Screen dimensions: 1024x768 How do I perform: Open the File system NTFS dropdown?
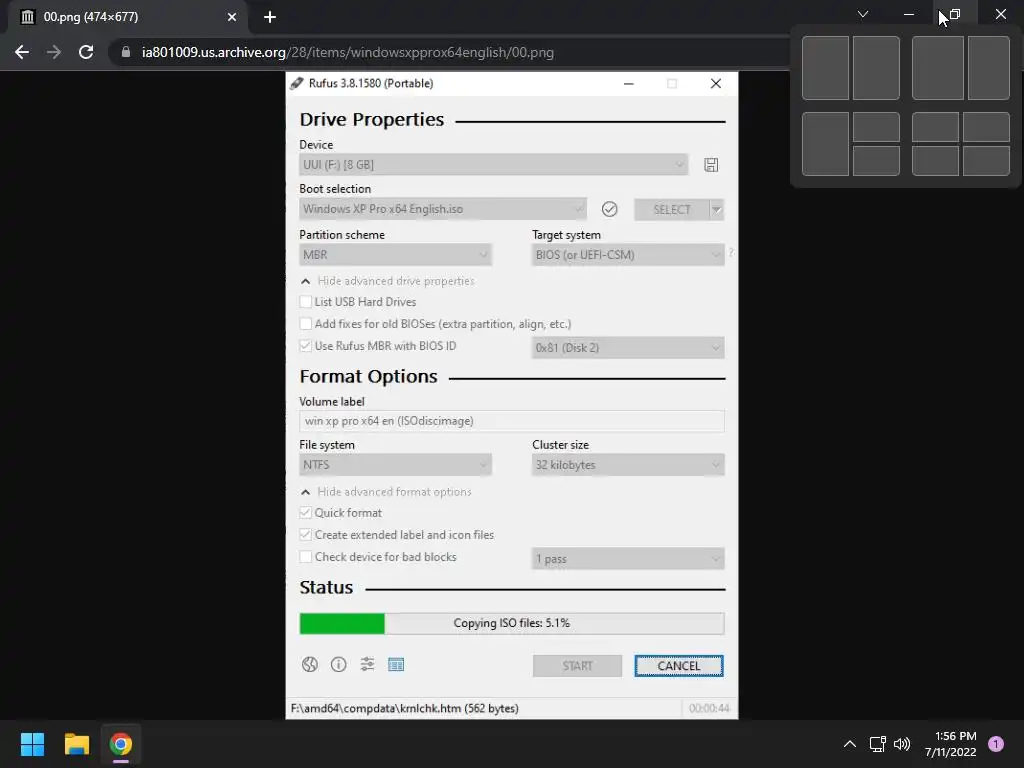click(395, 464)
